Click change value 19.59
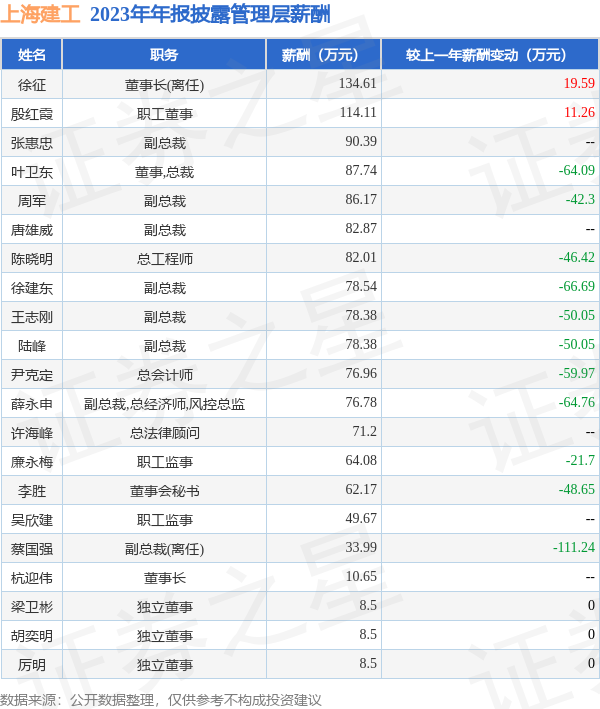The image size is (600, 709). point(579,83)
